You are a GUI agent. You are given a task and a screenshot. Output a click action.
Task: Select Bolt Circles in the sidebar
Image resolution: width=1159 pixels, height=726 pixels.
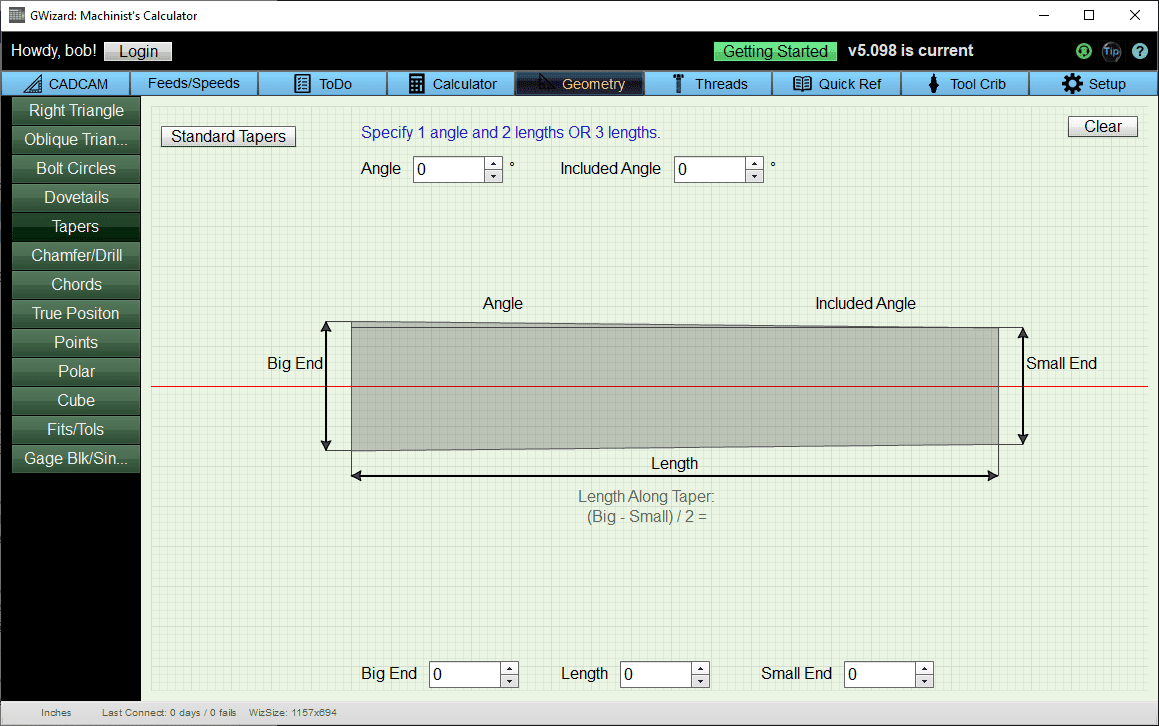pyautogui.click(x=76, y=168)
